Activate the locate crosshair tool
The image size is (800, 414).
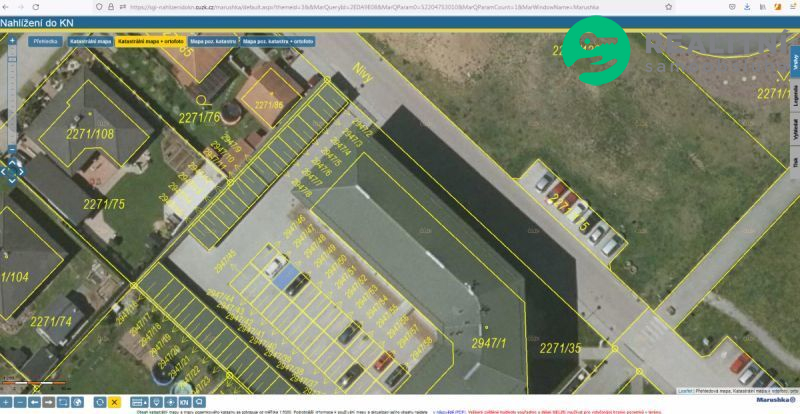coord(171,402)
